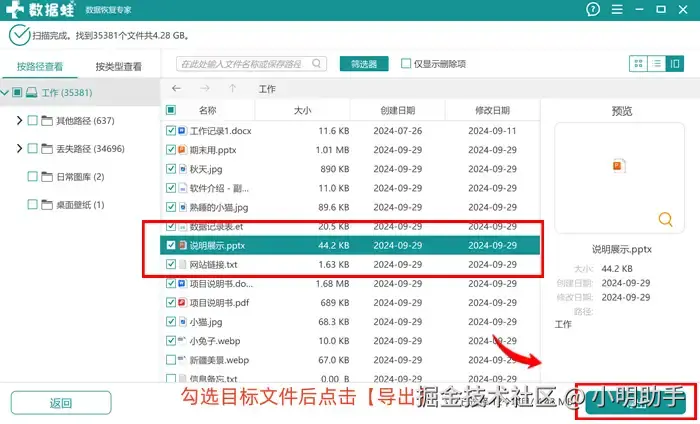Click the 日常图库 folder icon
Image resolution: width=700 pixels, height=424 pixels.
(x=47, y=177)
